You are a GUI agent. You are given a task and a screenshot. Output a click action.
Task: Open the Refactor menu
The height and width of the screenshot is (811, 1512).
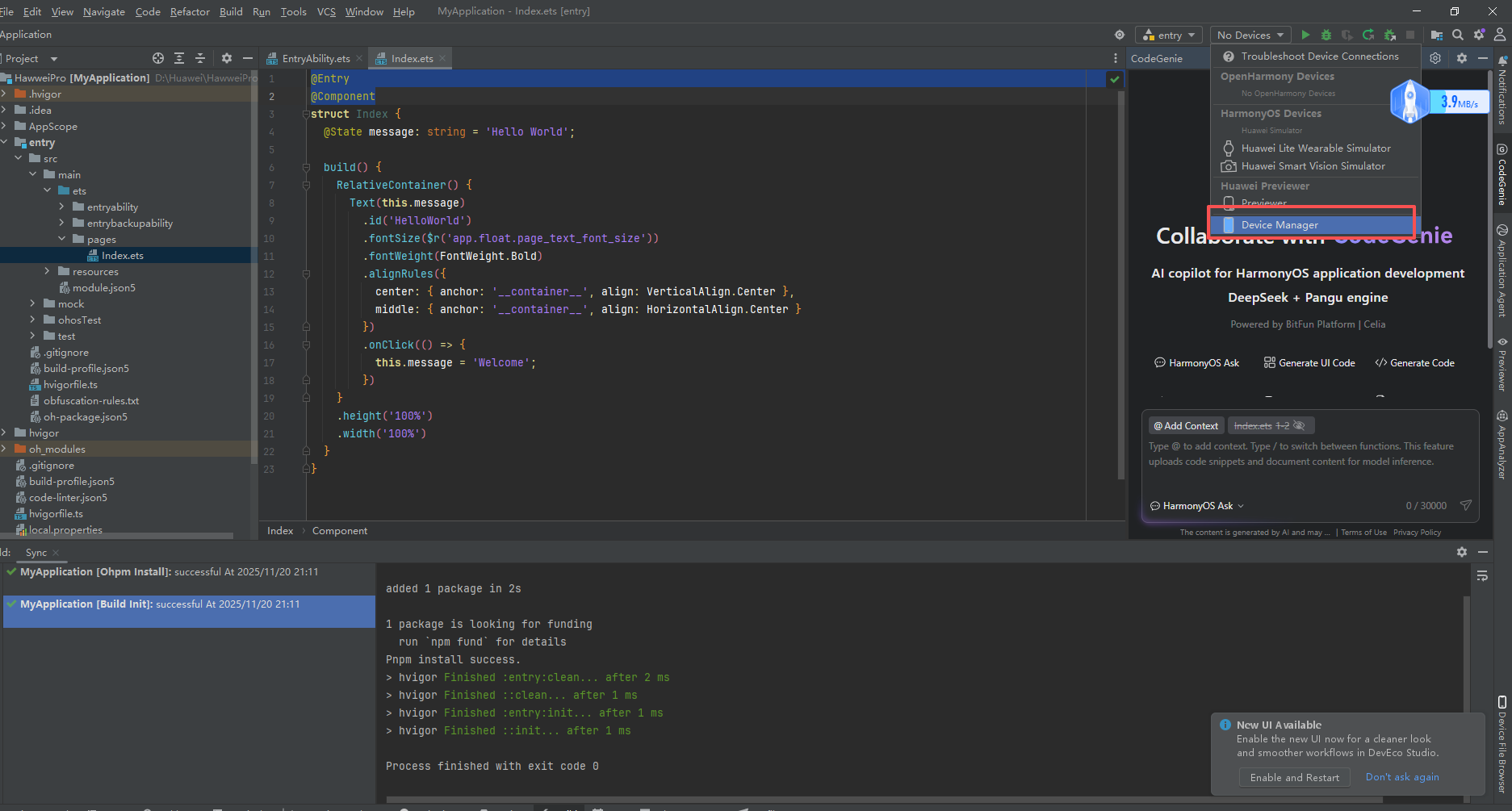190,11
